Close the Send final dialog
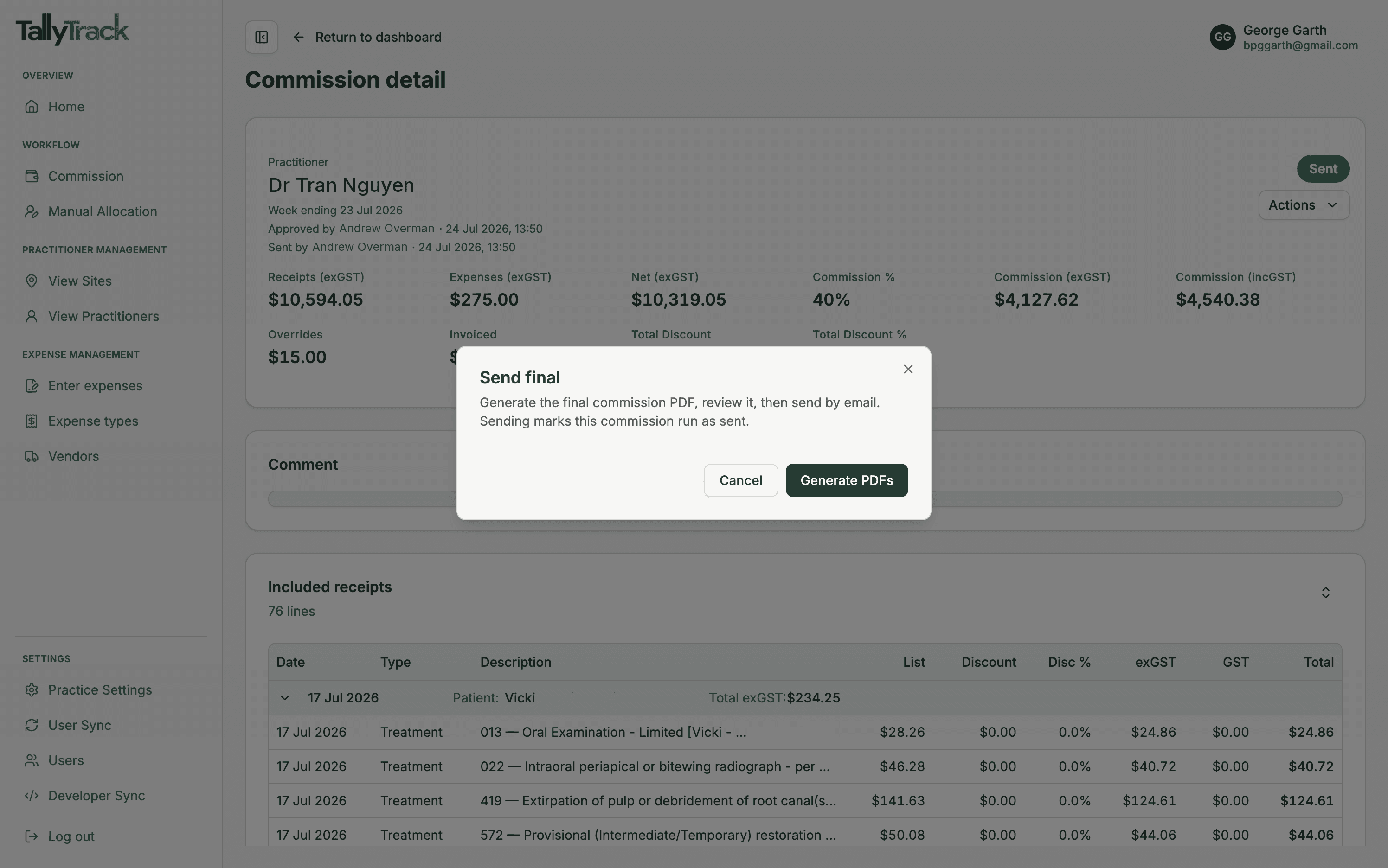Screen dimensions: 1388x868 [908, 369]
